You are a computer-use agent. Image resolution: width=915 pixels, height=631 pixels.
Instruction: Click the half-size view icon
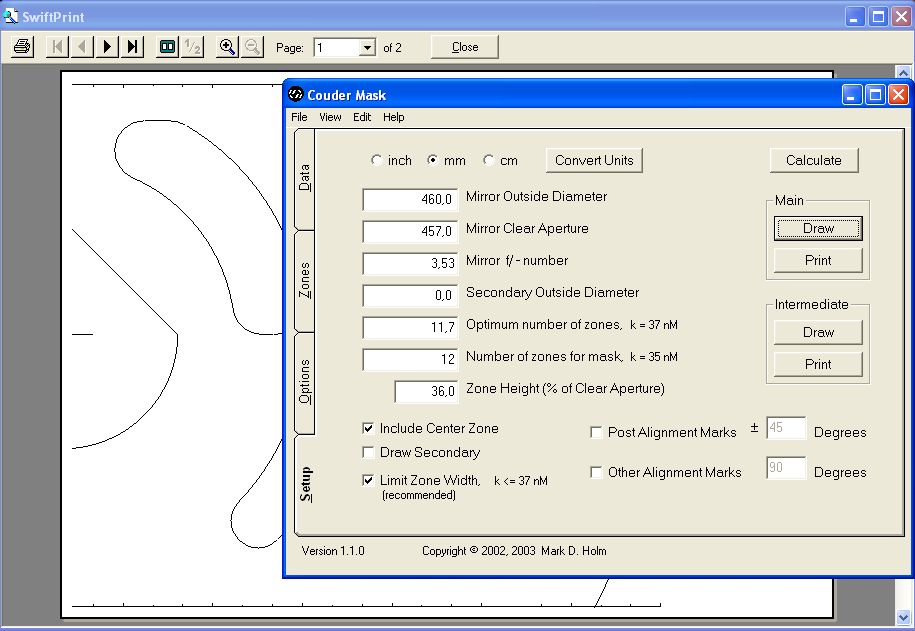point(193,47)
